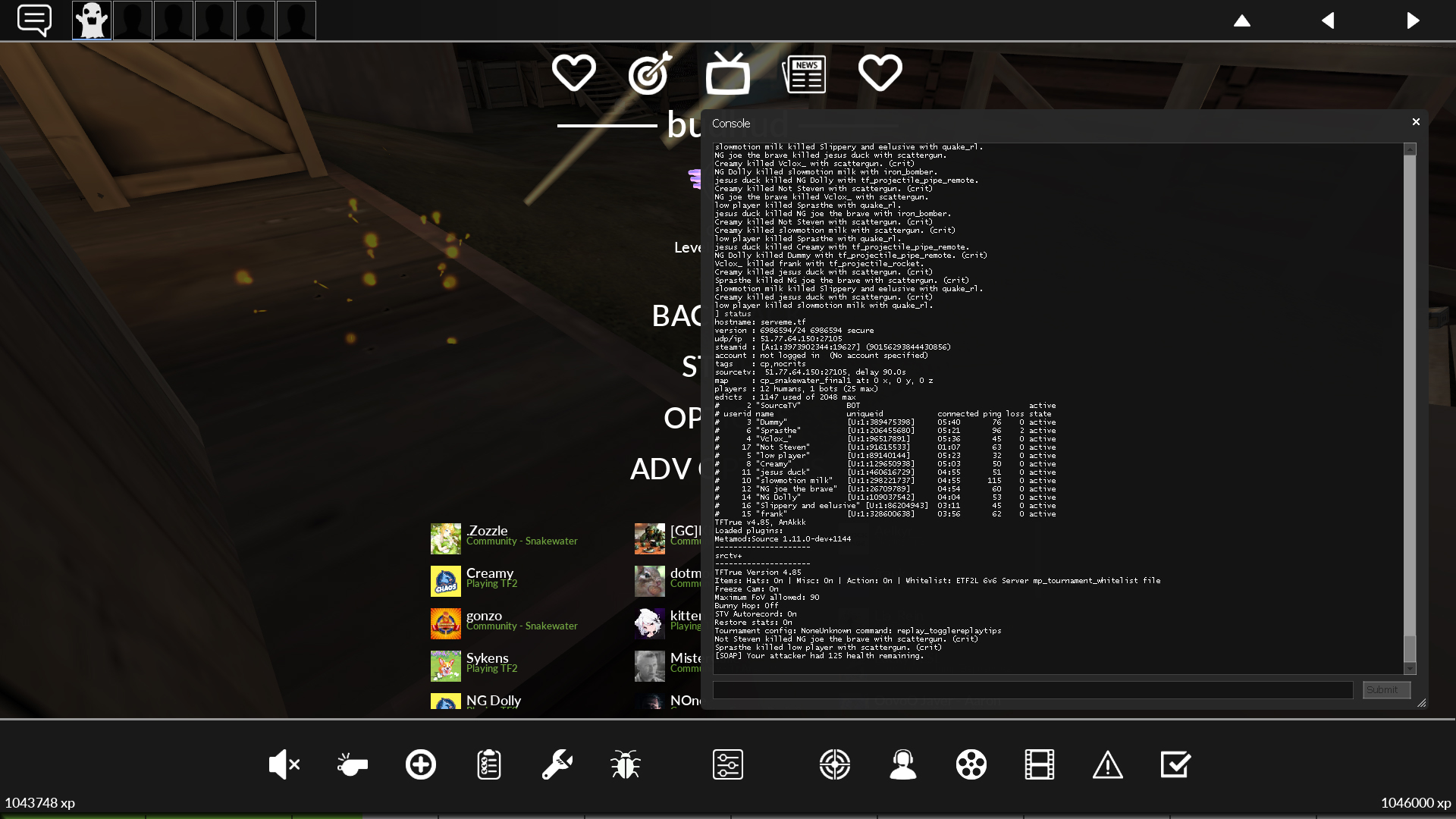1456x819 pixels.
Task: Click the Console title bar label
Action: click(731, 124)
